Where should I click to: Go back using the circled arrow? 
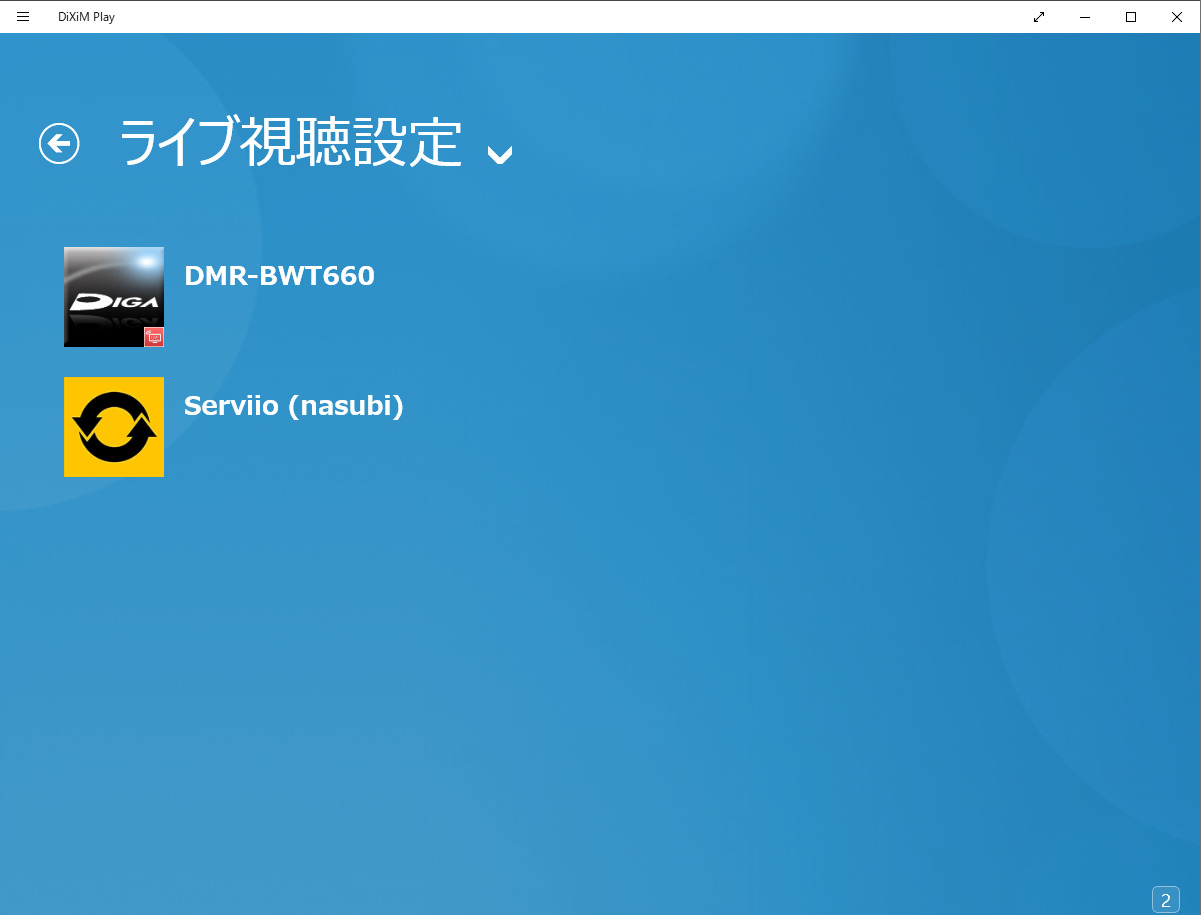(x=59, y=143)
